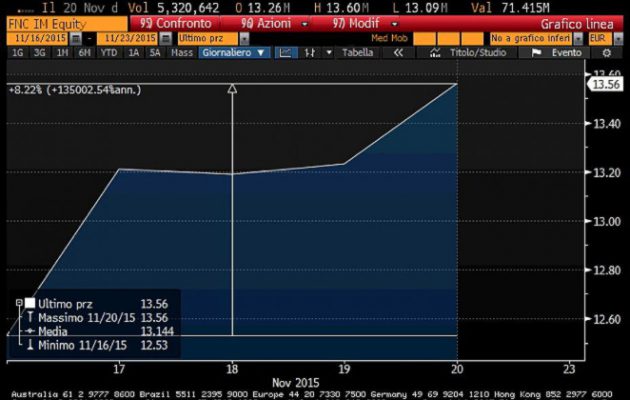This screenshot has width=630, height=400.
Task: Select the bar/candle chart style icon
Action: click(310, 52)
